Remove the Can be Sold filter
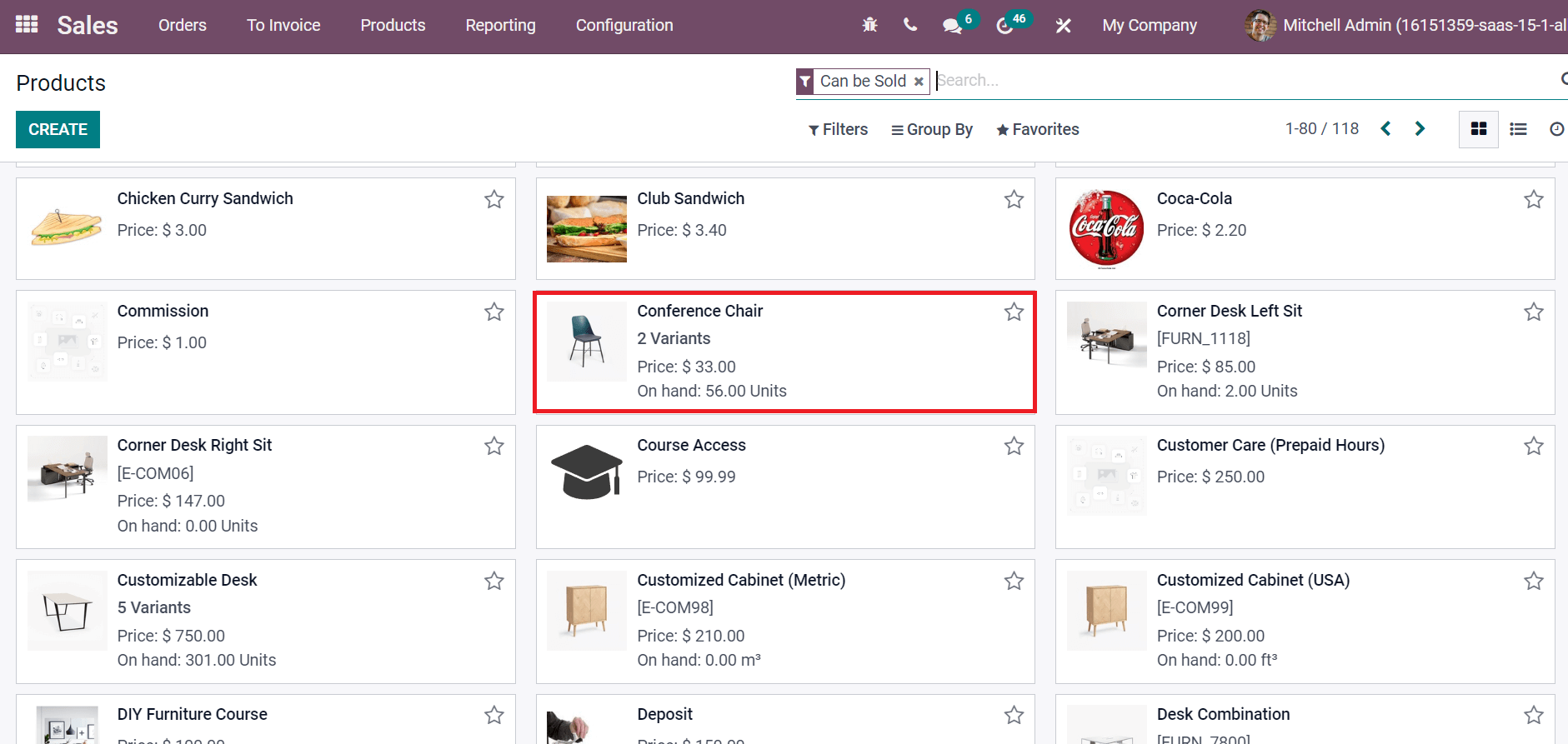 click(x=919, y=81)
